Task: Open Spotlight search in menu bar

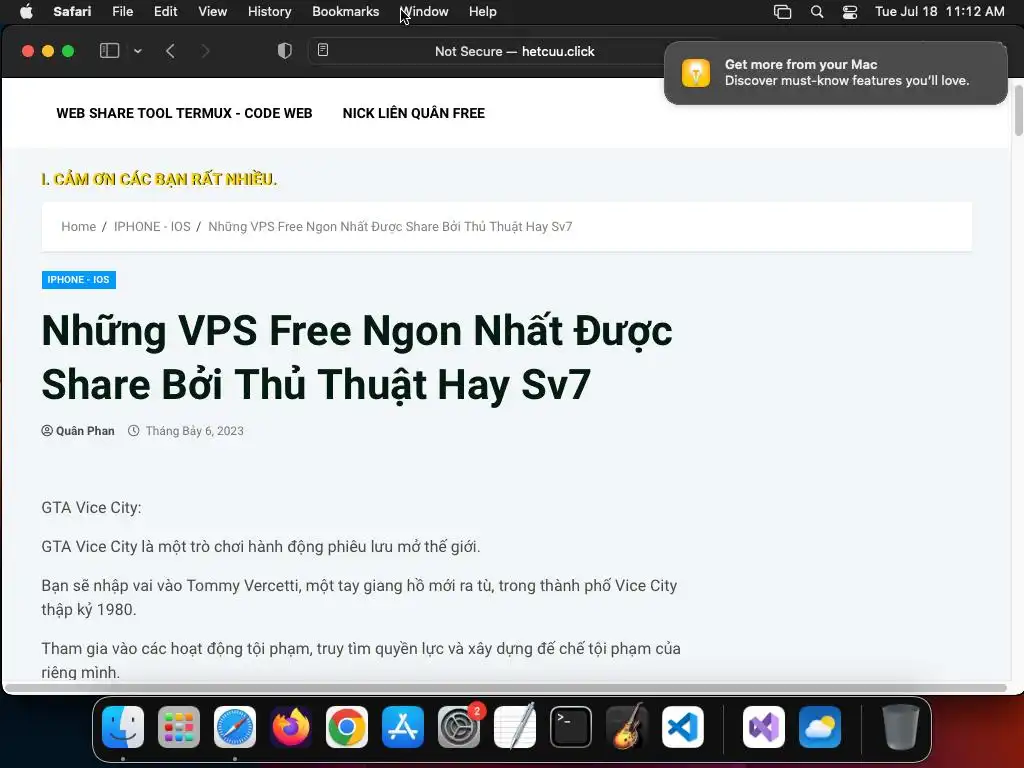Action: pos(816,12)
